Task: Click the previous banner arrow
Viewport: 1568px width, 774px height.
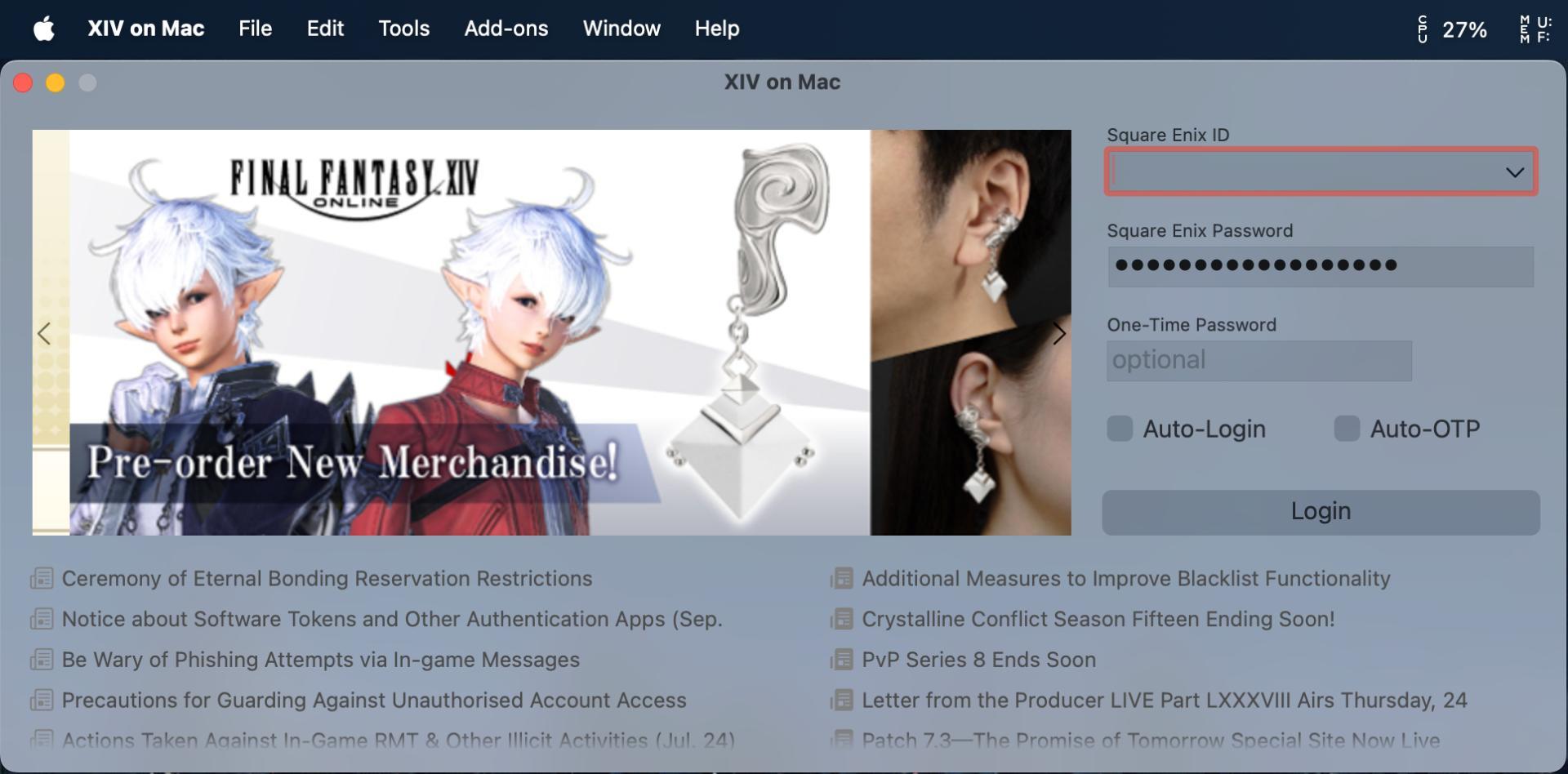Action: pos(44,333)
